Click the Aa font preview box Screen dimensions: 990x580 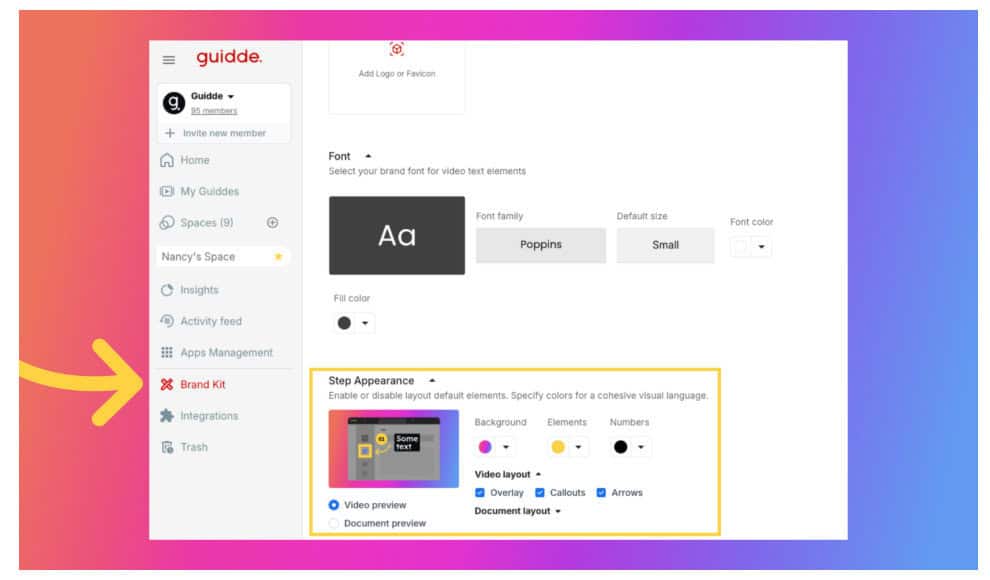pyautogui.click(x=397, y=235)
